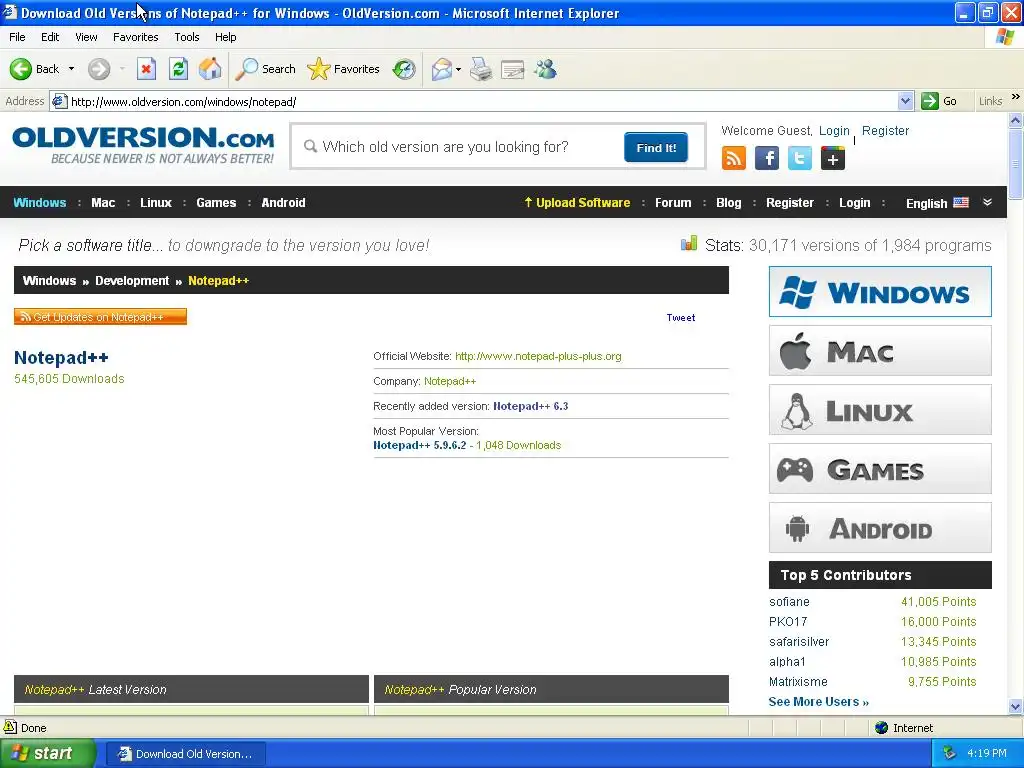Open the History clock icon
Image resolution: width=1024 pixels, height=768 pixels.
[x=404, y=69]
